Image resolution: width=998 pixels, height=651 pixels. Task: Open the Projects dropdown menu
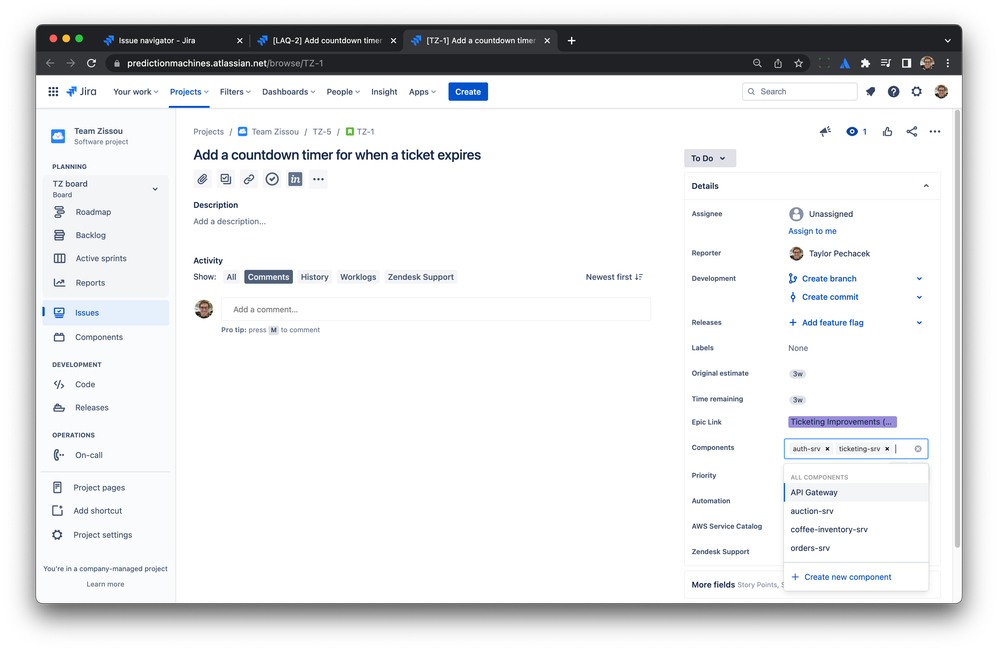pos(189,92)
